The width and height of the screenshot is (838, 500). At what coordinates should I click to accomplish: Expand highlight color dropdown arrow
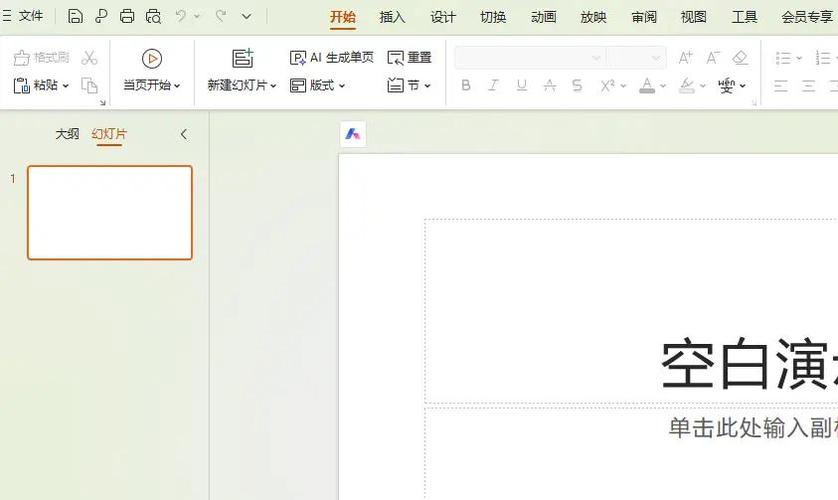pyautogui.click(x=702, y=85)
